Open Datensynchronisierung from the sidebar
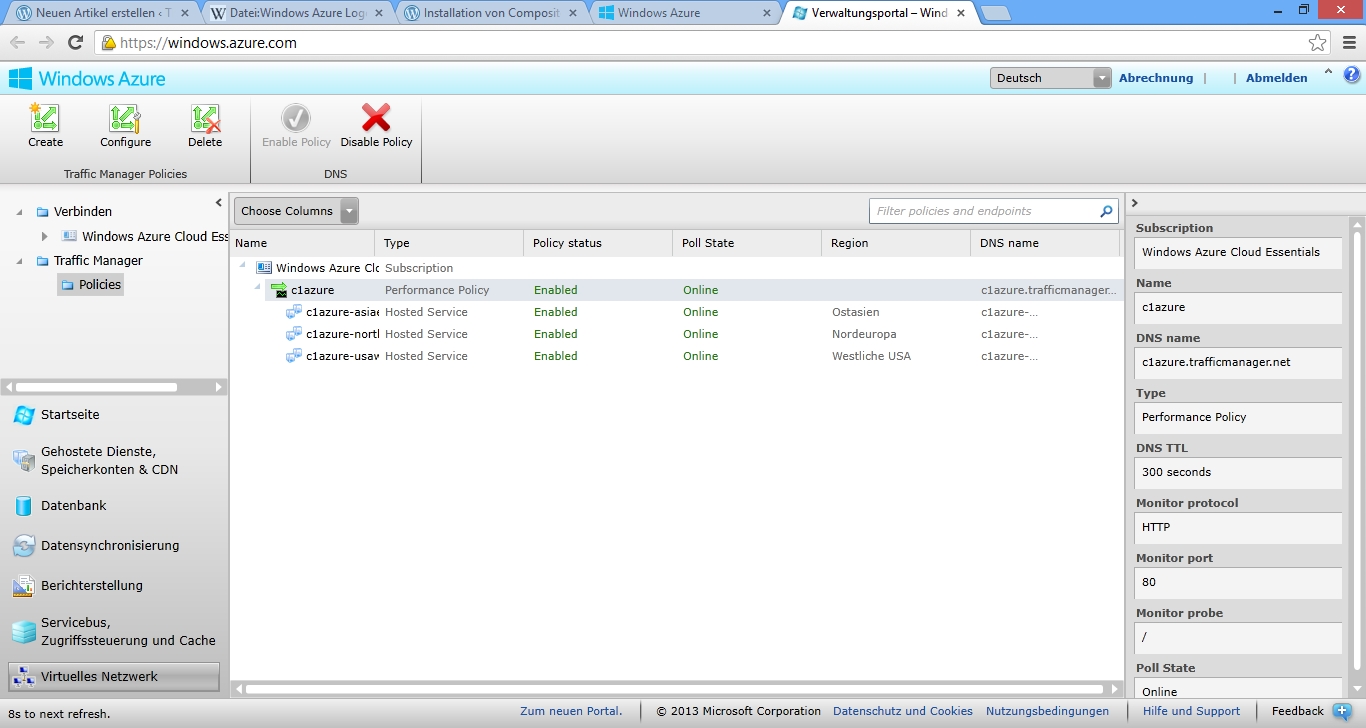Screen dimensions: 1366x728 pyautogui.click(x=110, y=546)
